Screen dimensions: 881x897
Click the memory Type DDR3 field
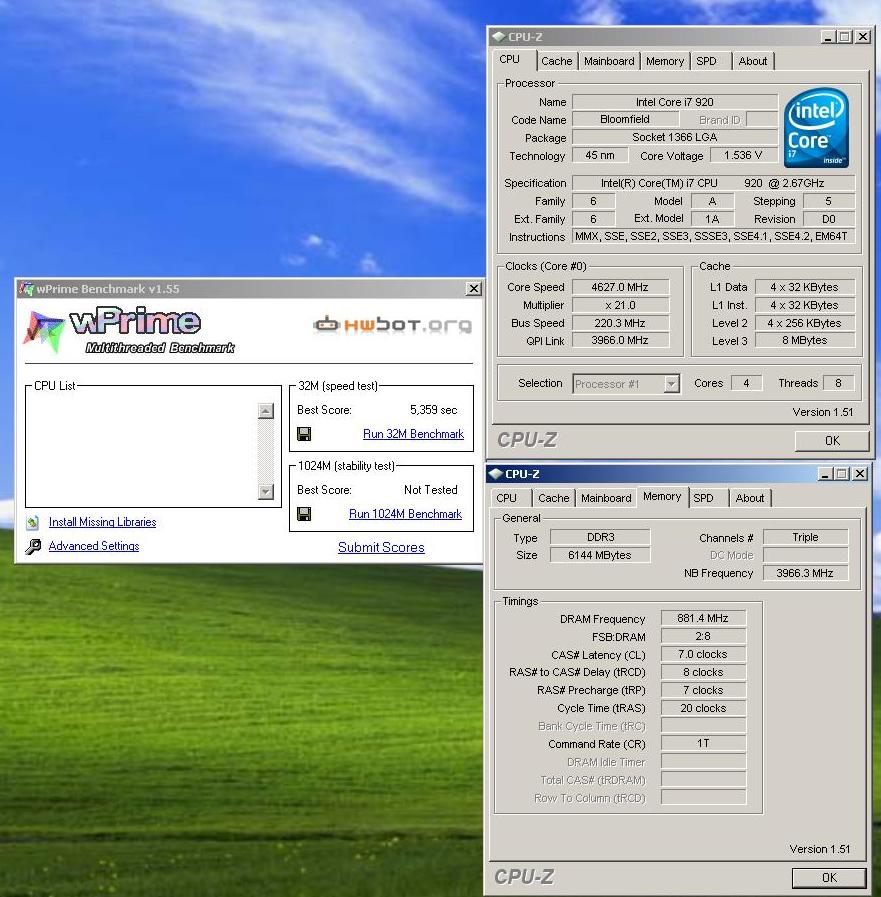coord(600,538)
